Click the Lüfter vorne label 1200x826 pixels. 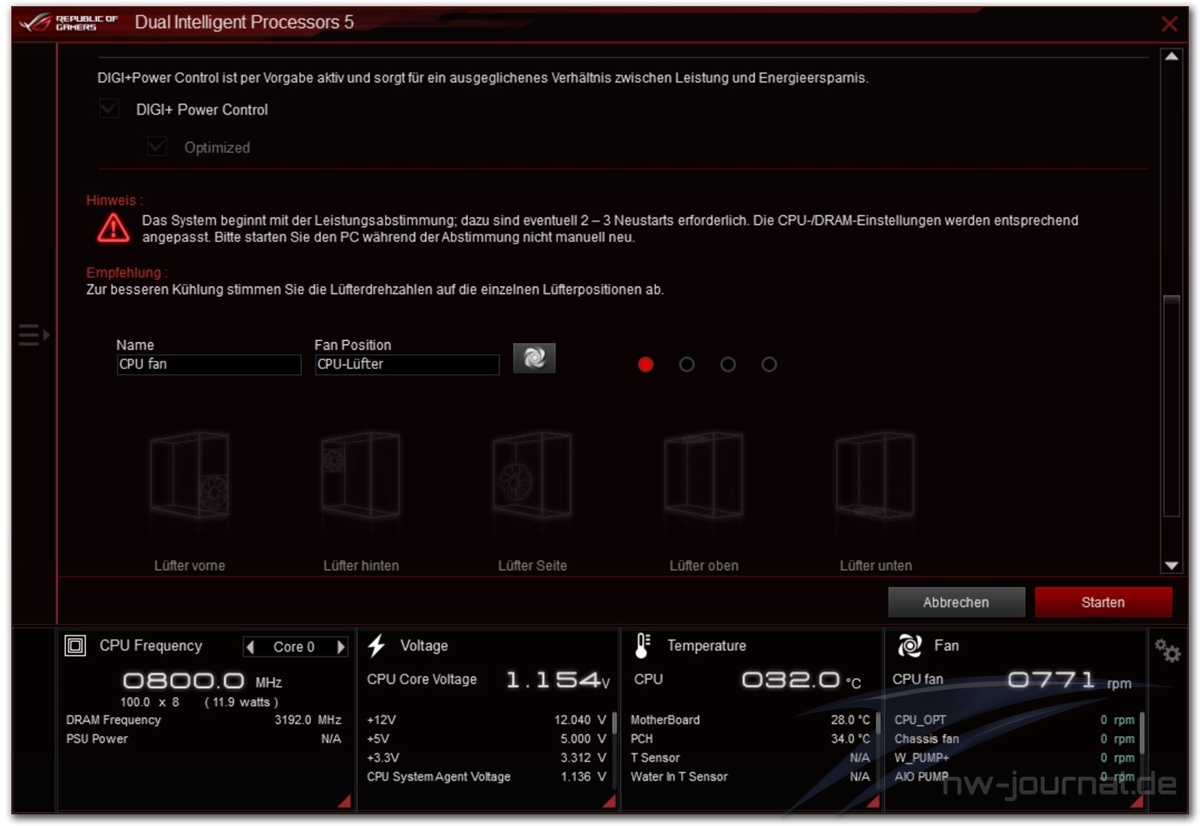coord(190,566)
